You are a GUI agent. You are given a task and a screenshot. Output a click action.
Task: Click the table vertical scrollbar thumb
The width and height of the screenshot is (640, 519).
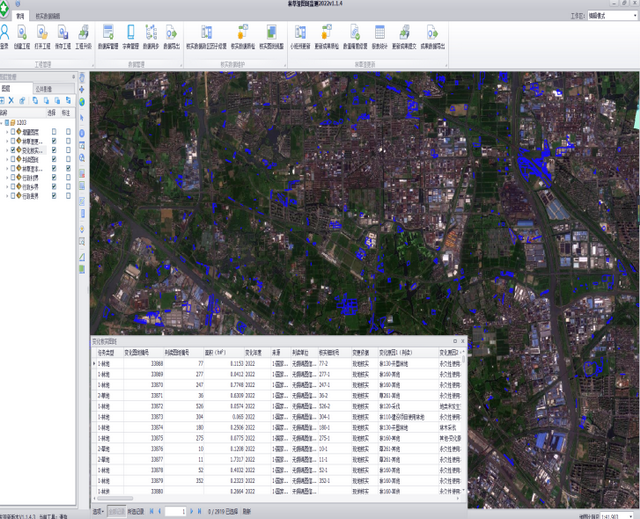tap(463, 360)
